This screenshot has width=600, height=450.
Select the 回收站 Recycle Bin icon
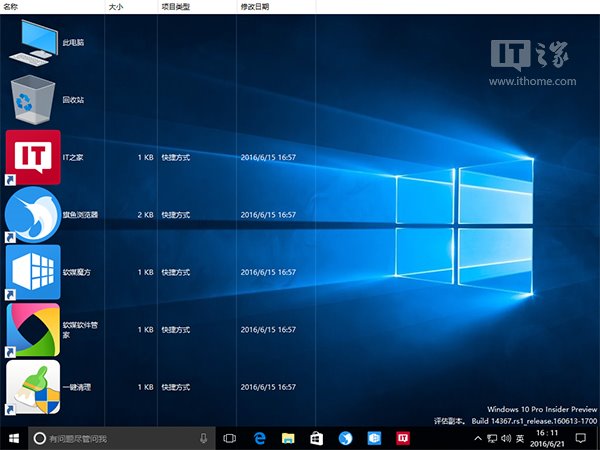coord(33,100)
